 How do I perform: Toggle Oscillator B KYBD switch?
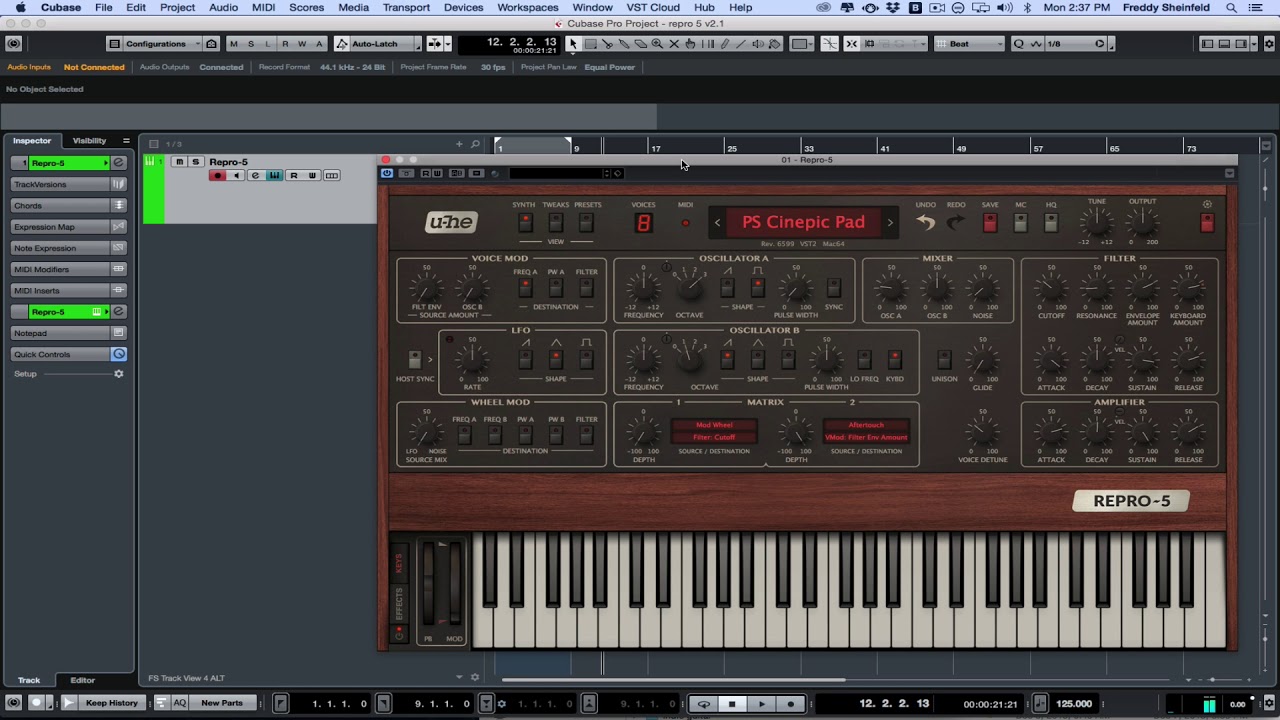(894, 360)
